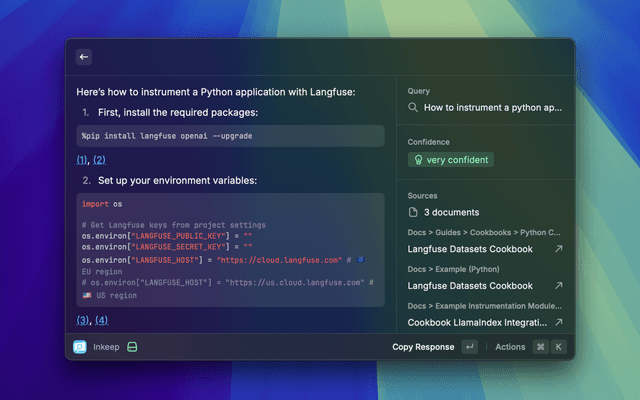The image size is (640, 400).
Task: Open citation link (3)
Action: [82, 320]
